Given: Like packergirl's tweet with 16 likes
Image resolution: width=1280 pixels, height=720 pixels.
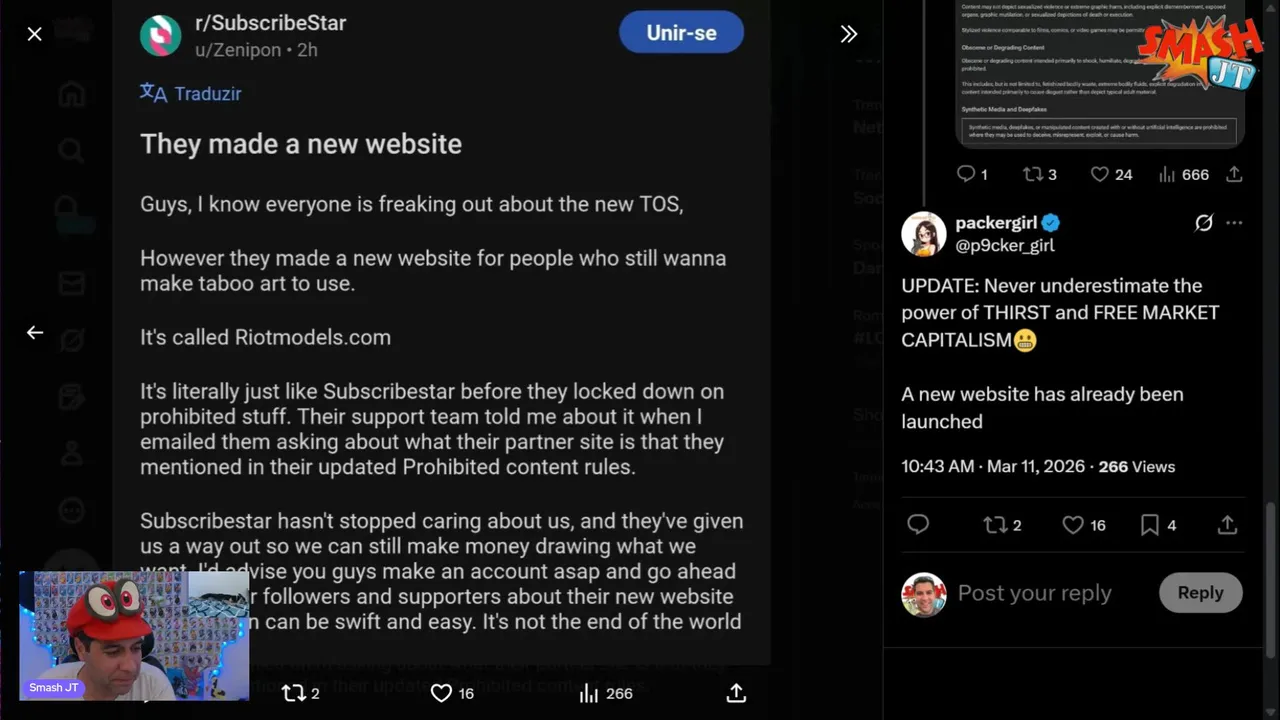Looking at the screenshot, I should pos(1073,525).
